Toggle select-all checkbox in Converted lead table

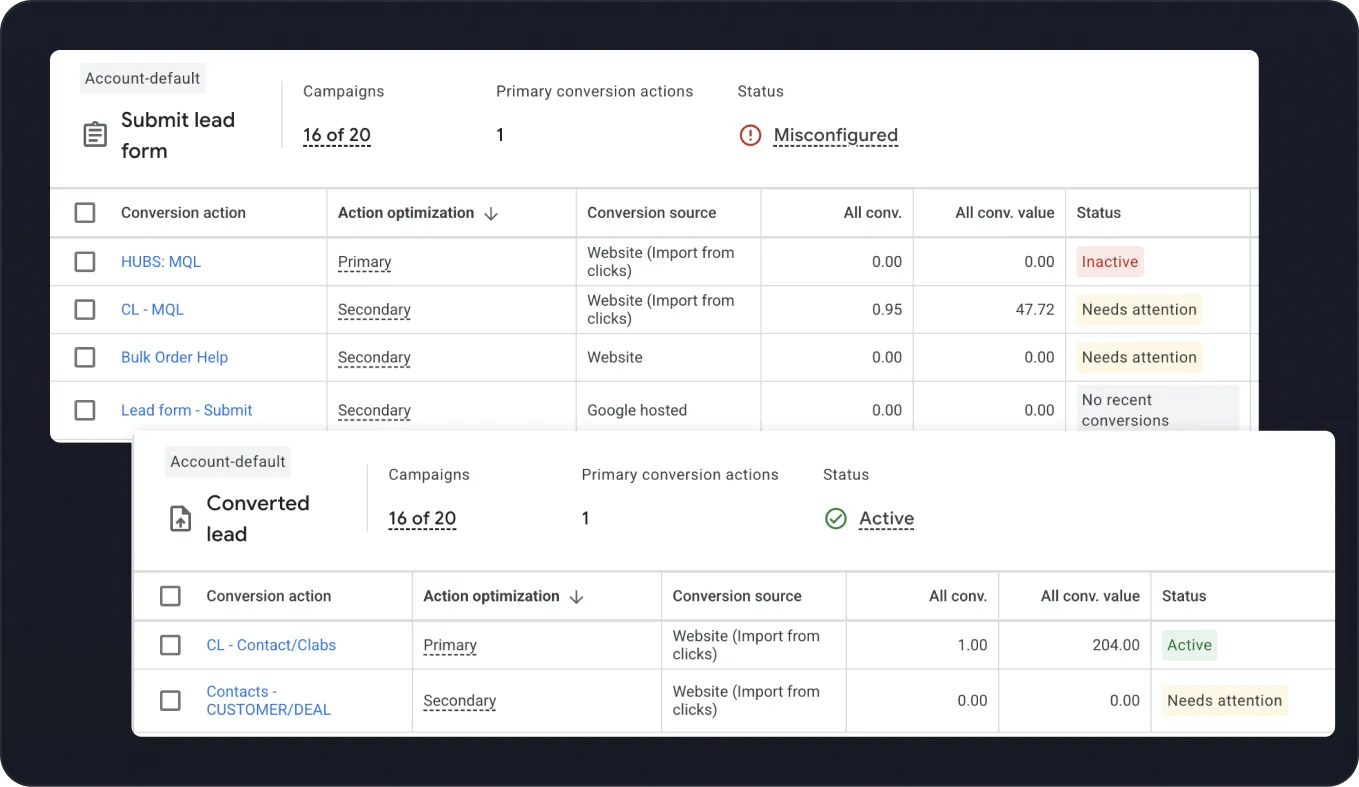[171, 596]
